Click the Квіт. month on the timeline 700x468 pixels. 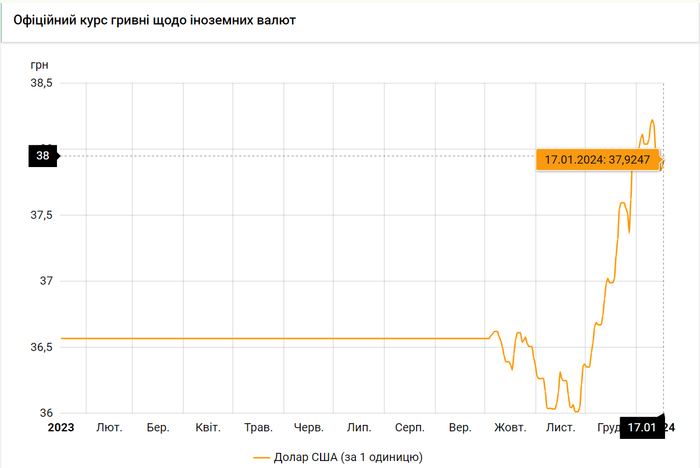(208, 427)
